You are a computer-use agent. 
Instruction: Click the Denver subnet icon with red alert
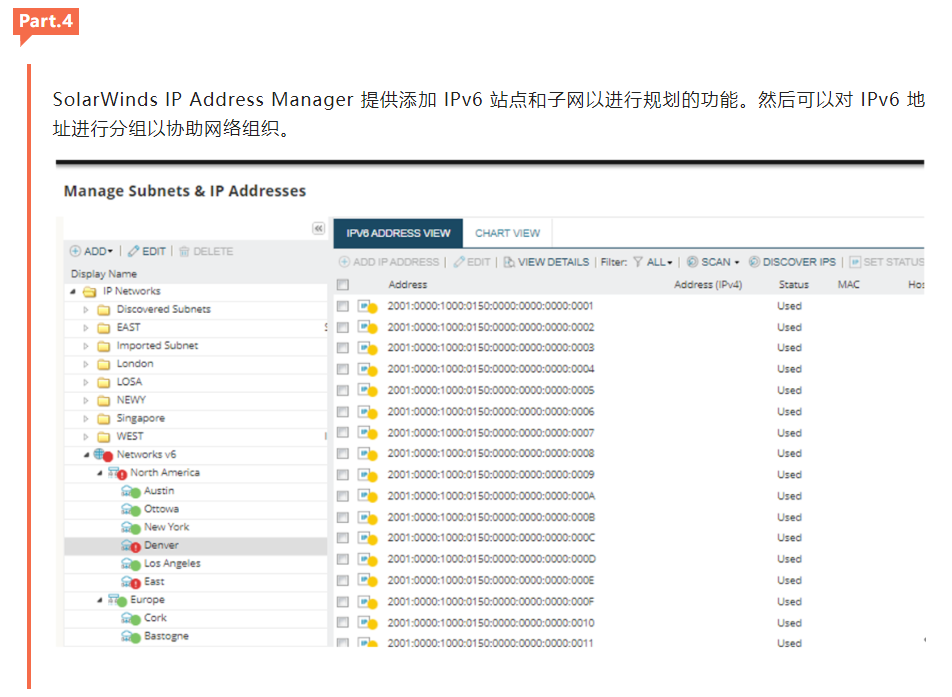click(x=131, y=546)
